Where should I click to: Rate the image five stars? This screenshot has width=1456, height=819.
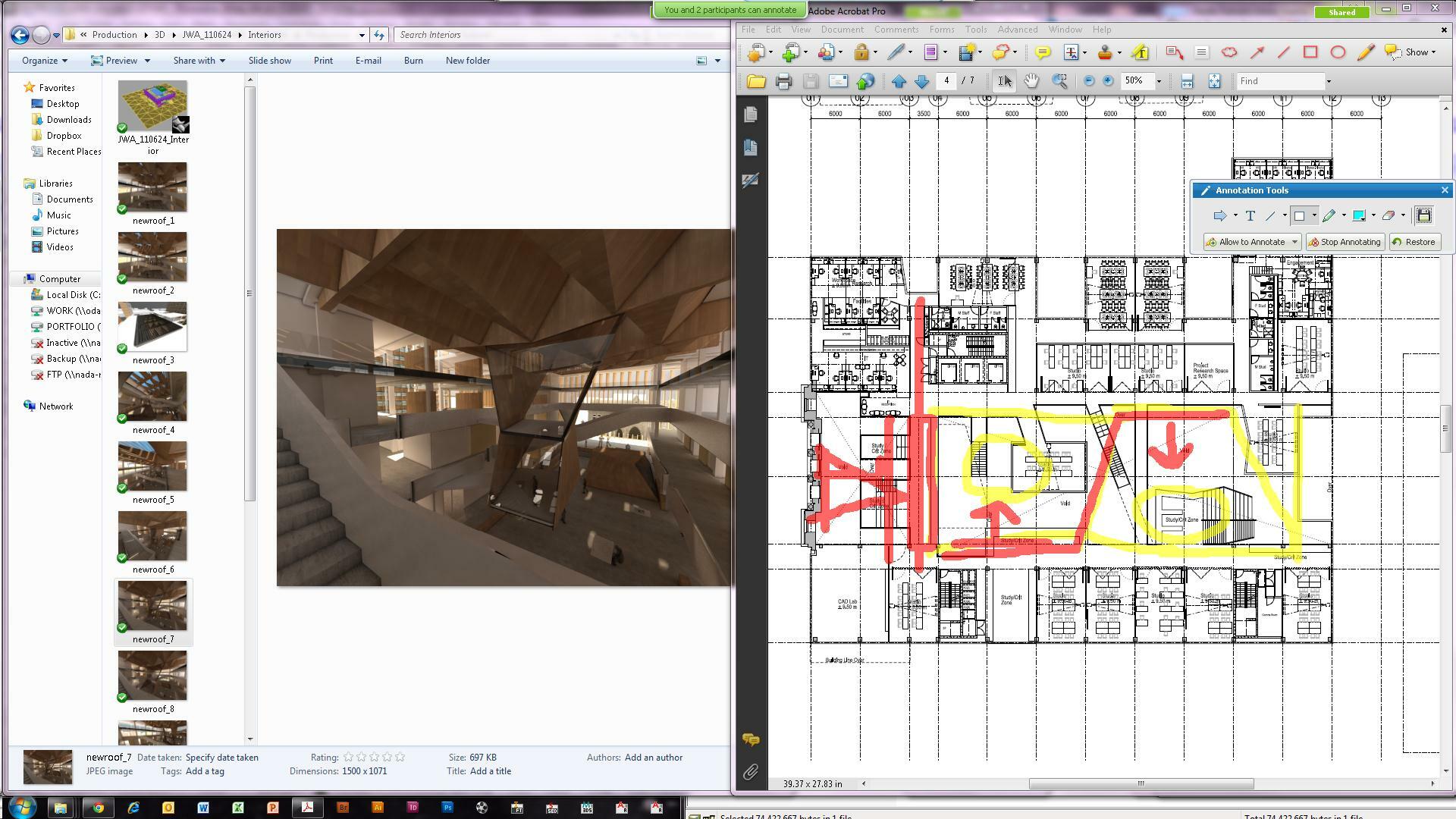click(400, 758)
